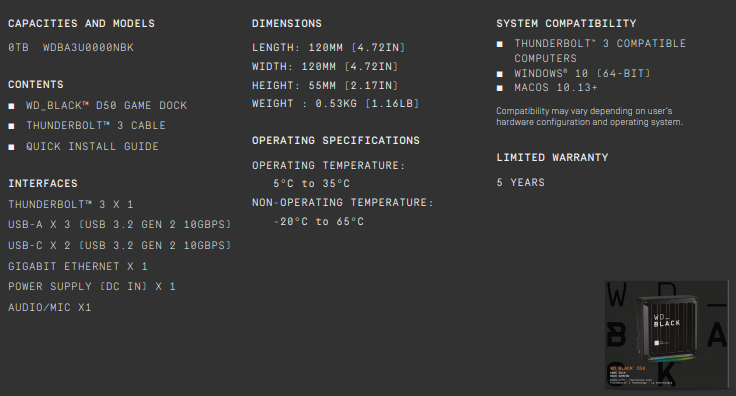Select the 'CAPACITIES AND MODELS' heading

pos(81,23)
